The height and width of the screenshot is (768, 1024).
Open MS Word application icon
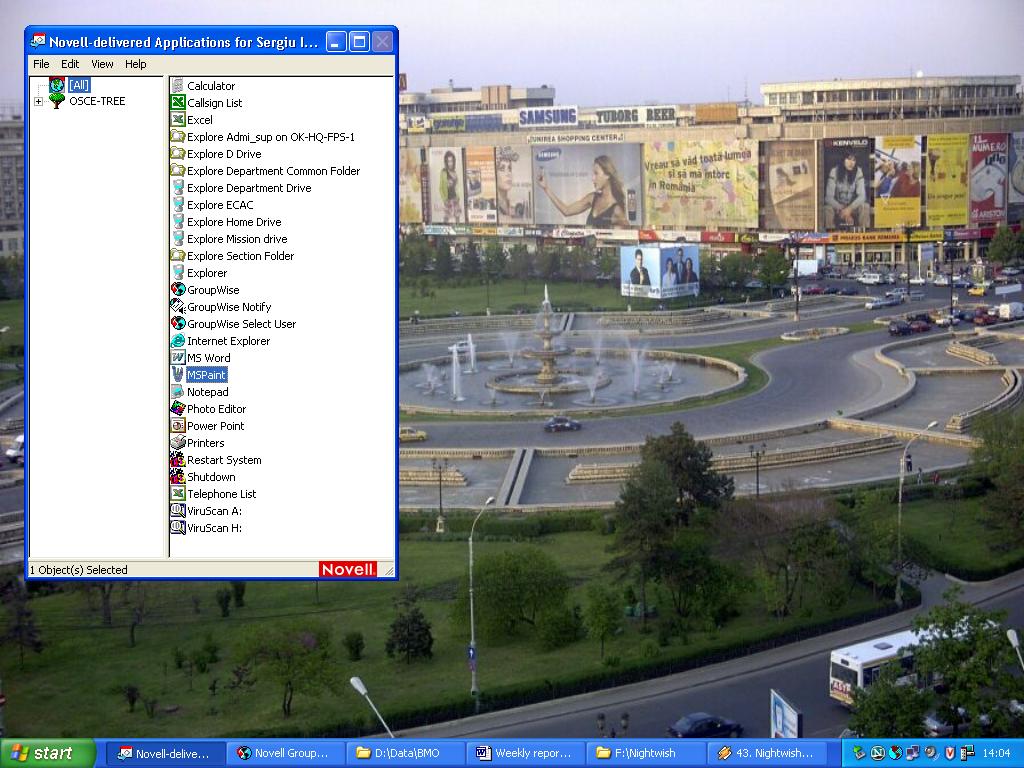[x=178, y=358]
